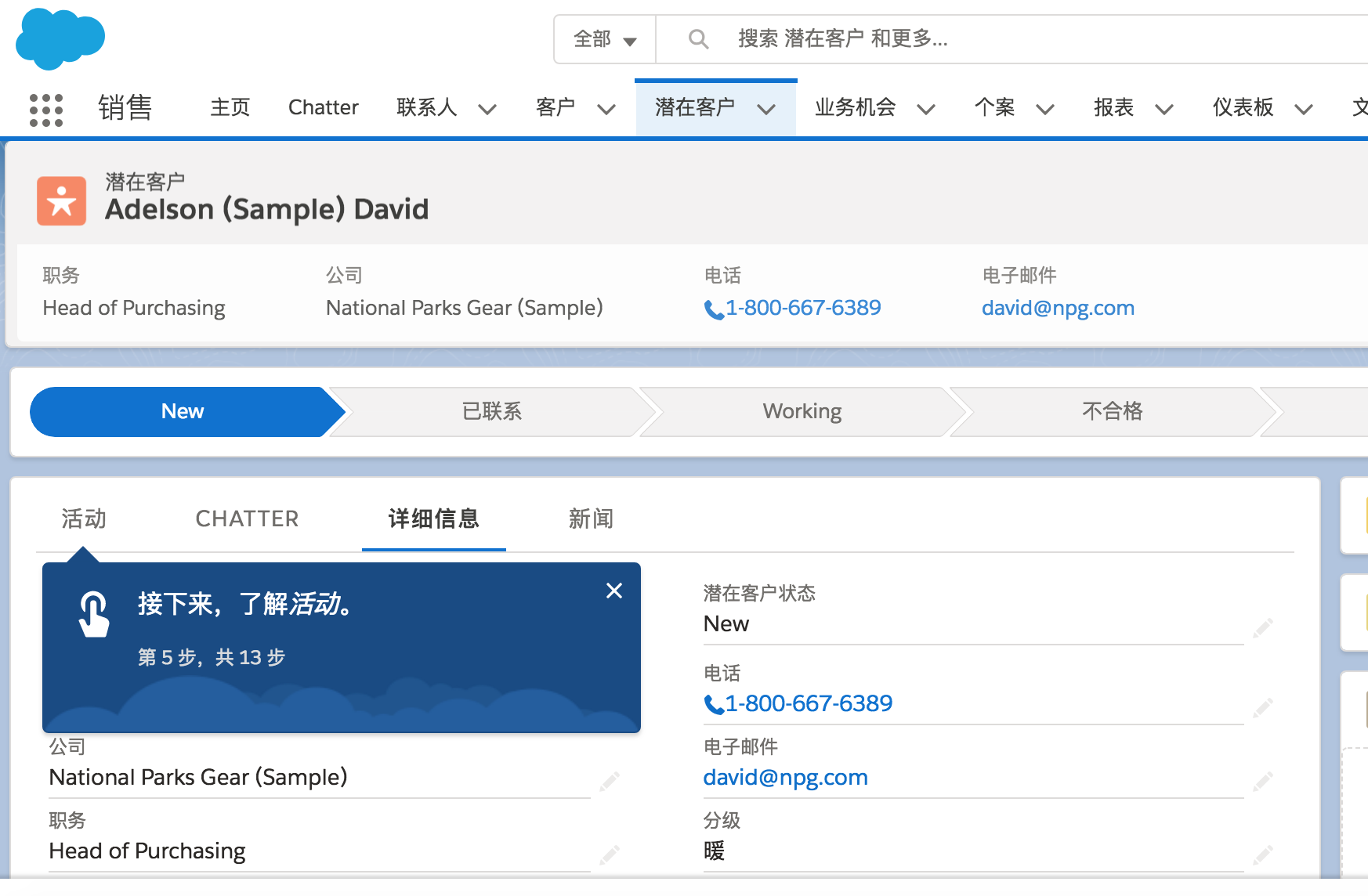Viewport: 1368px width, 896px height.
Task: Click pencil icon next to Head of Purchasing
Action: (x=609, y=854)
